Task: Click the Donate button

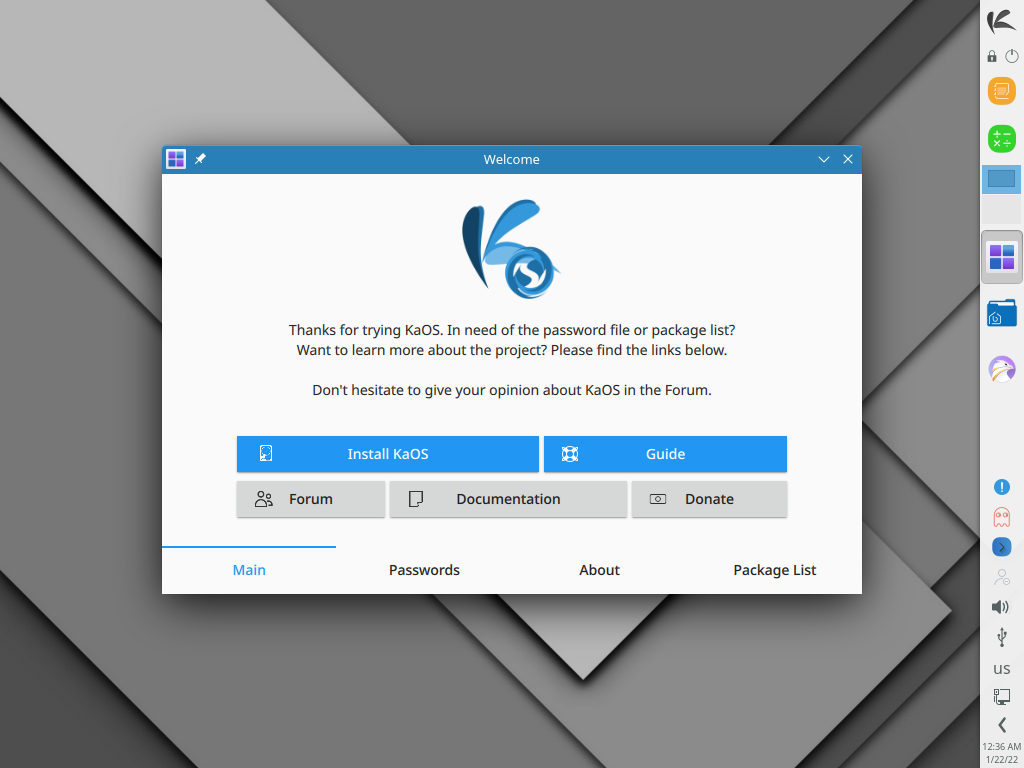Action: (x=709, y=499)
